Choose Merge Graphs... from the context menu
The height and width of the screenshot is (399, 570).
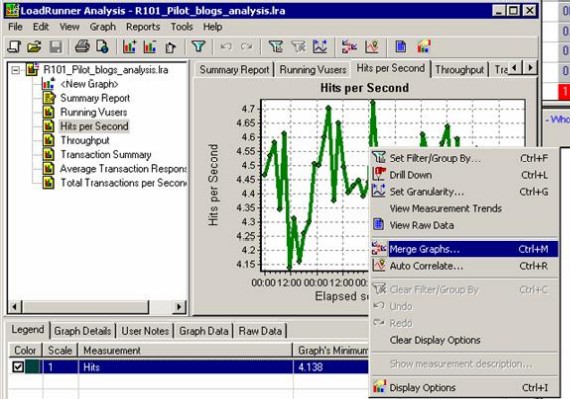[x=464, y=249]
